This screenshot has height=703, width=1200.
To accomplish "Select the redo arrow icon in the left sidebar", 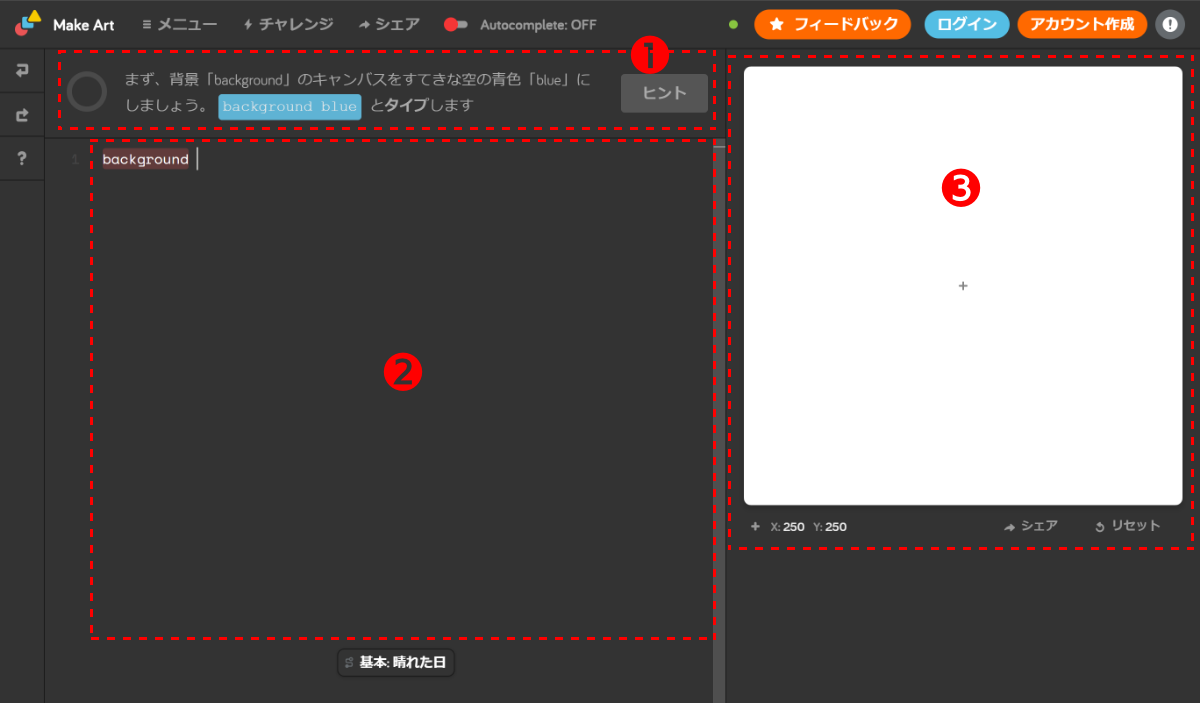I will 22,114.
